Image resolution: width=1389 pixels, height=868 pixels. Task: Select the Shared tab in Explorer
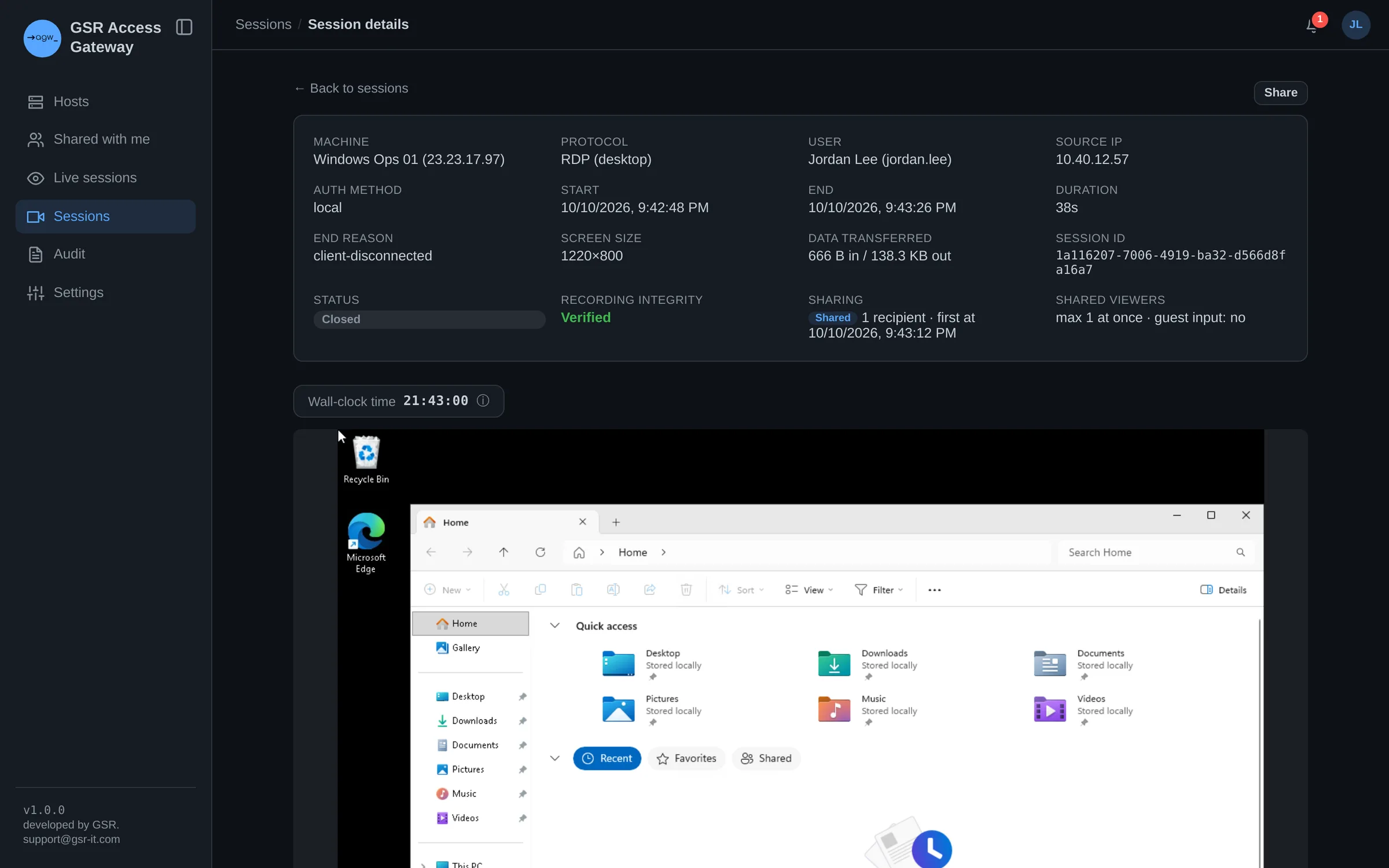(x=766, y=758)
